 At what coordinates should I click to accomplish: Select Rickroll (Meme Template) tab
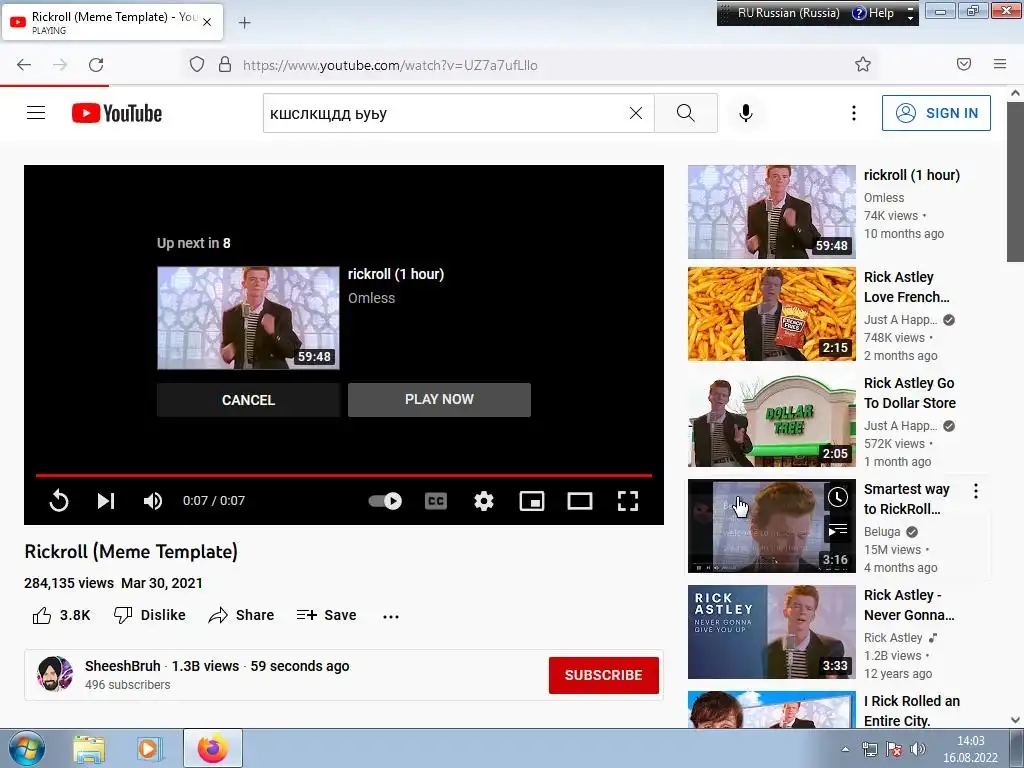point(112,22)
